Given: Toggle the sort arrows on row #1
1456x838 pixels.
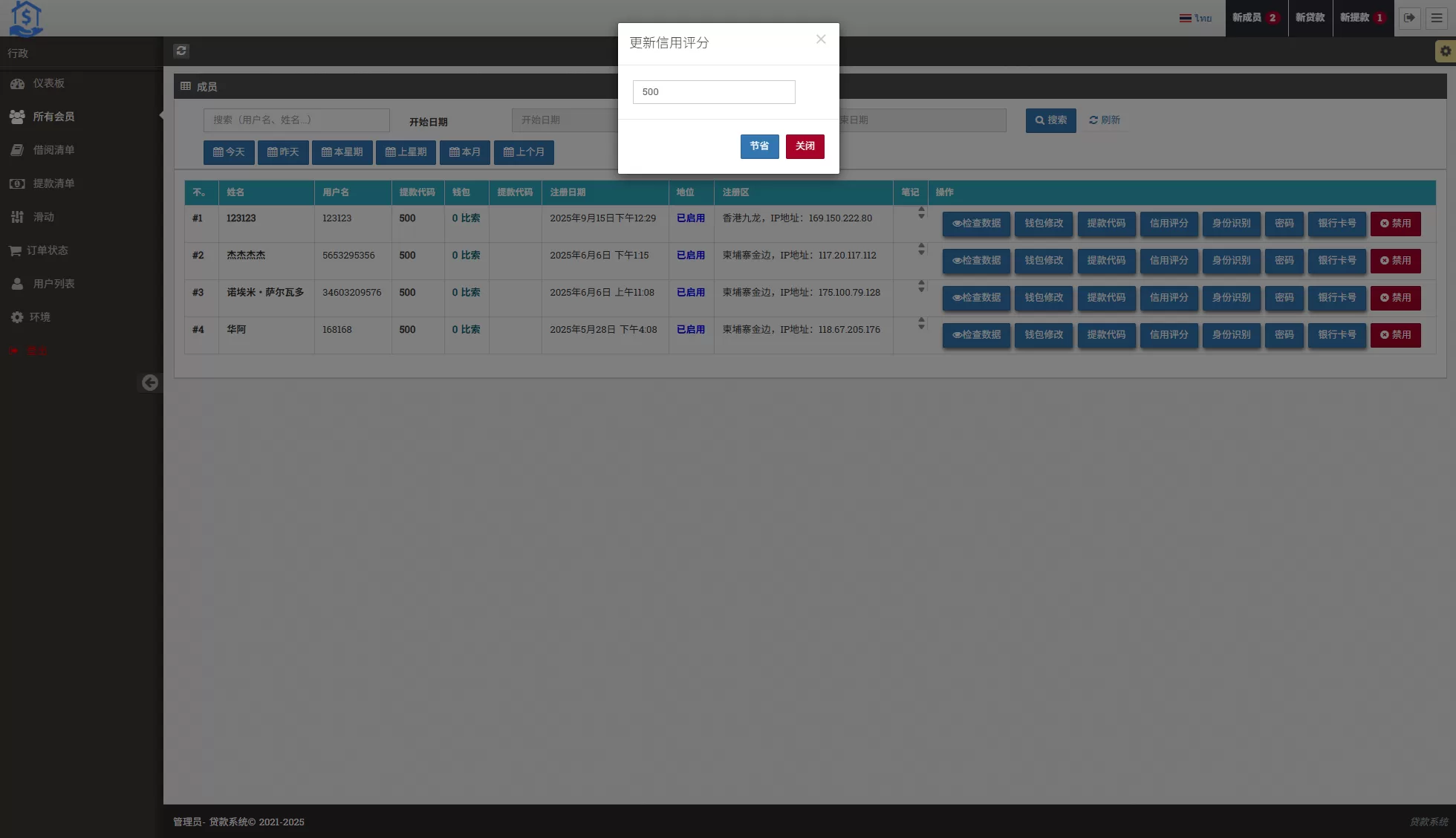Looking at the screenshot, I should (921, 212).
